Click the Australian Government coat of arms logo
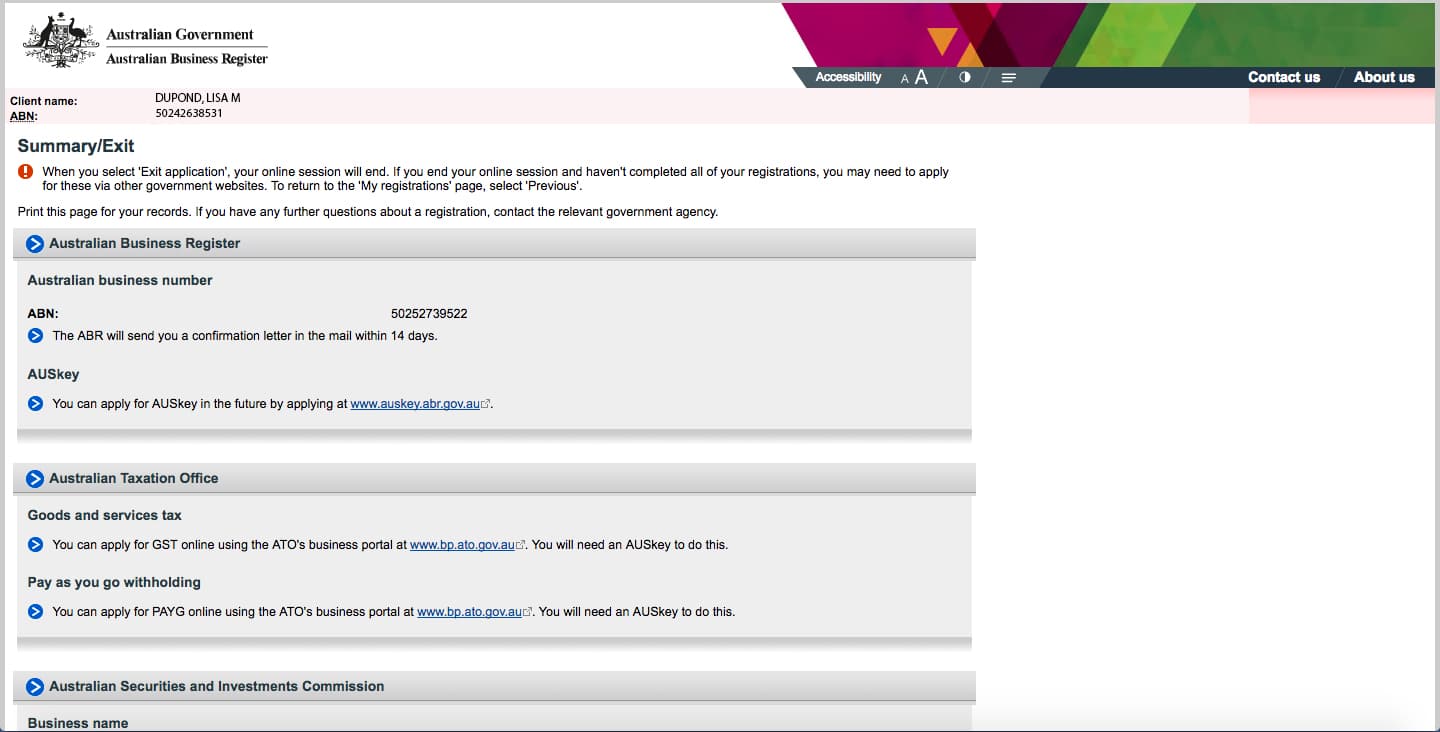This screenshot has width=1440, height=732. point(61,40)
